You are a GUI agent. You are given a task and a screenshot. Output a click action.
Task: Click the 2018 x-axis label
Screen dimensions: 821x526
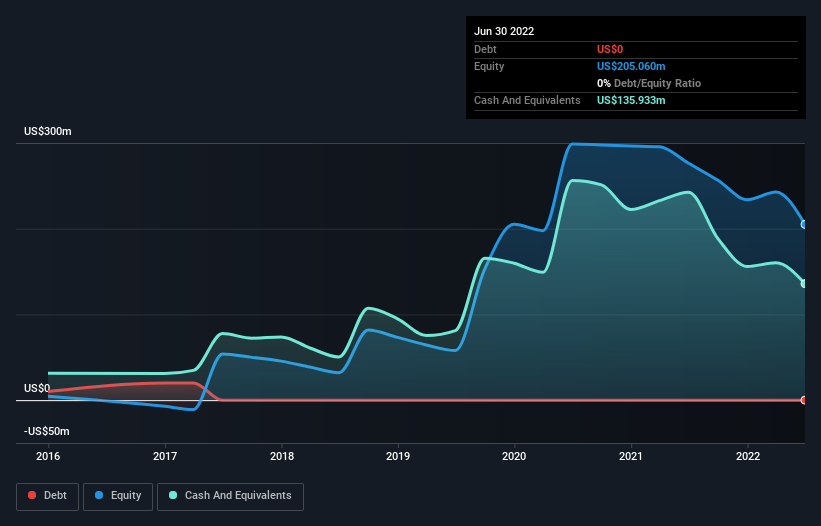[x=282, y=456]
